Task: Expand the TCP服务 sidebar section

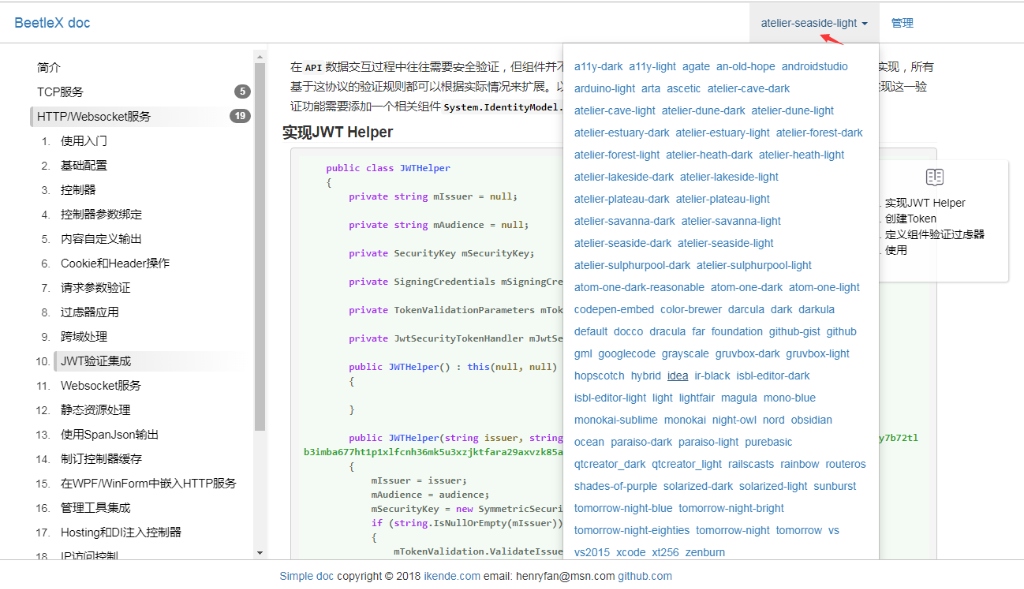Action: 61,92
